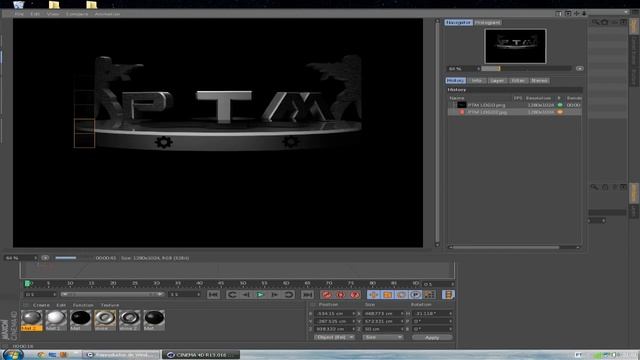The width and height of the screenshot is (640, 360).
Task: Click the Rotation H value field
Action: [x=432, y=313]
